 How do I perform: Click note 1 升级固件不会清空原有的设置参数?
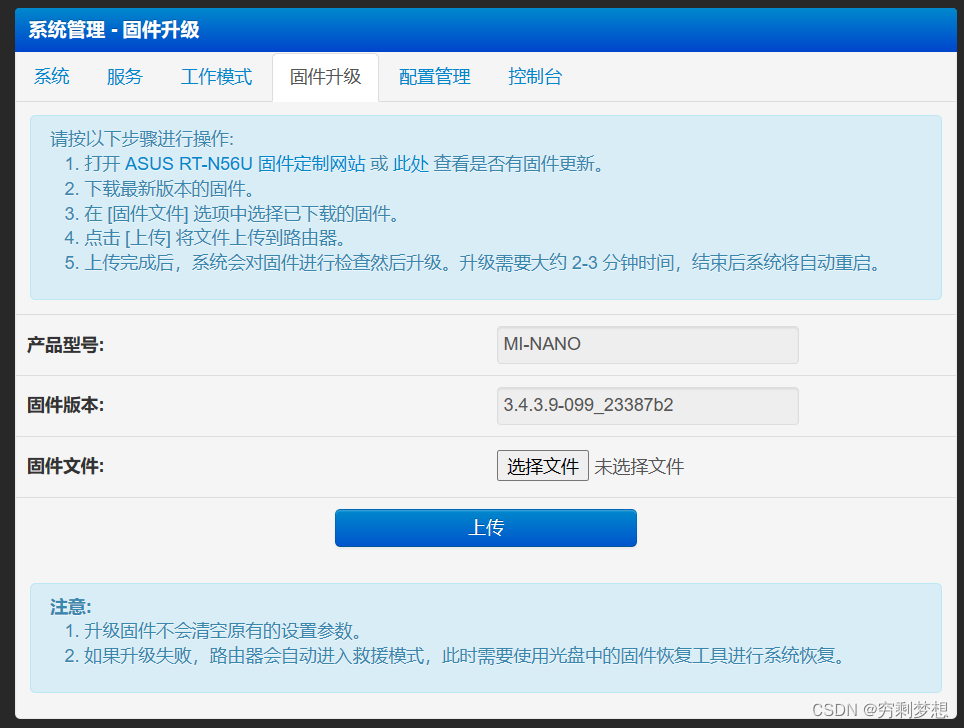click(213, 631)
